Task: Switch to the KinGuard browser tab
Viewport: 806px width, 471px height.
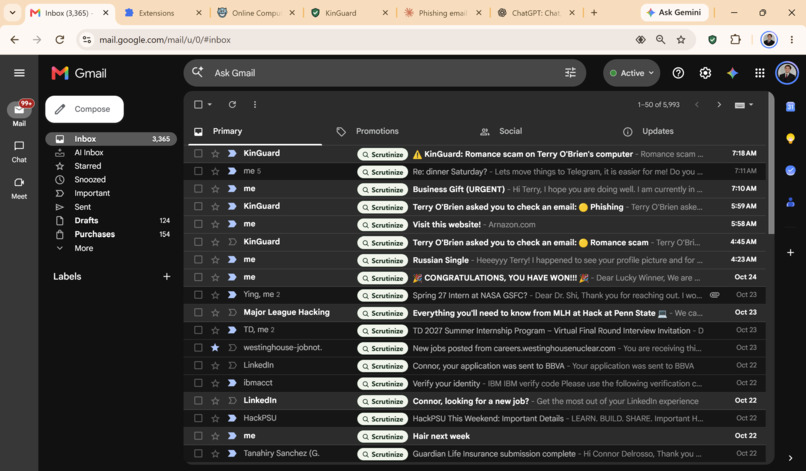Action: coord(350,13)
